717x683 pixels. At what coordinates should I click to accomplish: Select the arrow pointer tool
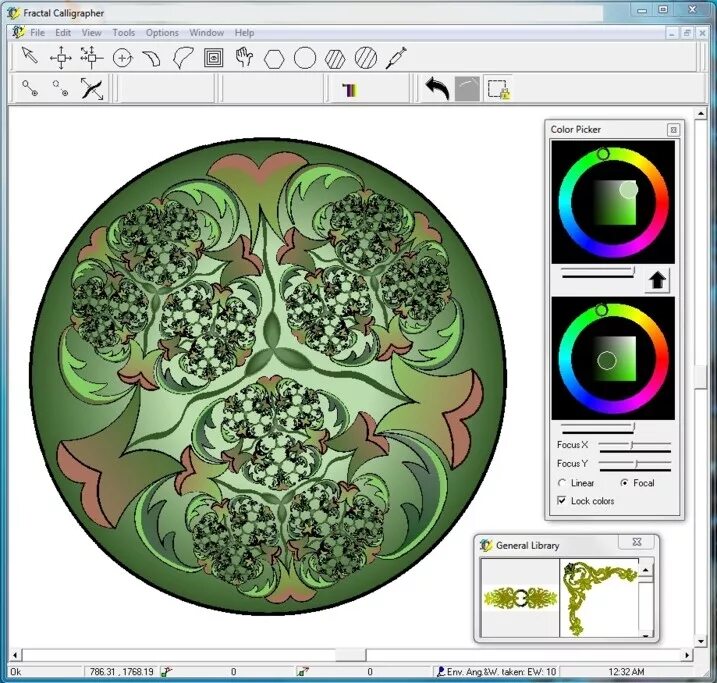tap(30, 56)
